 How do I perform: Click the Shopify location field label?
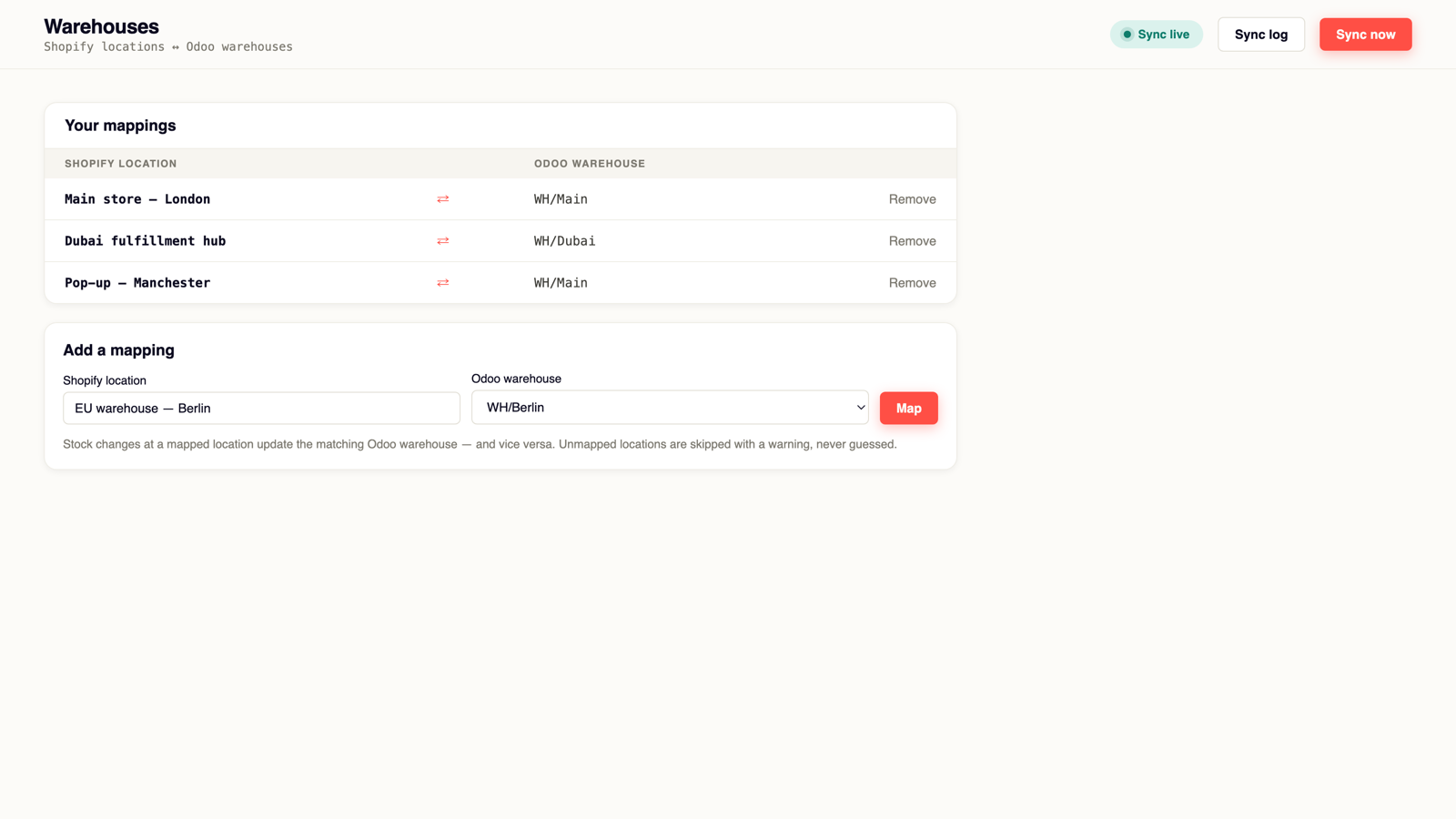[x=105, y=380]
